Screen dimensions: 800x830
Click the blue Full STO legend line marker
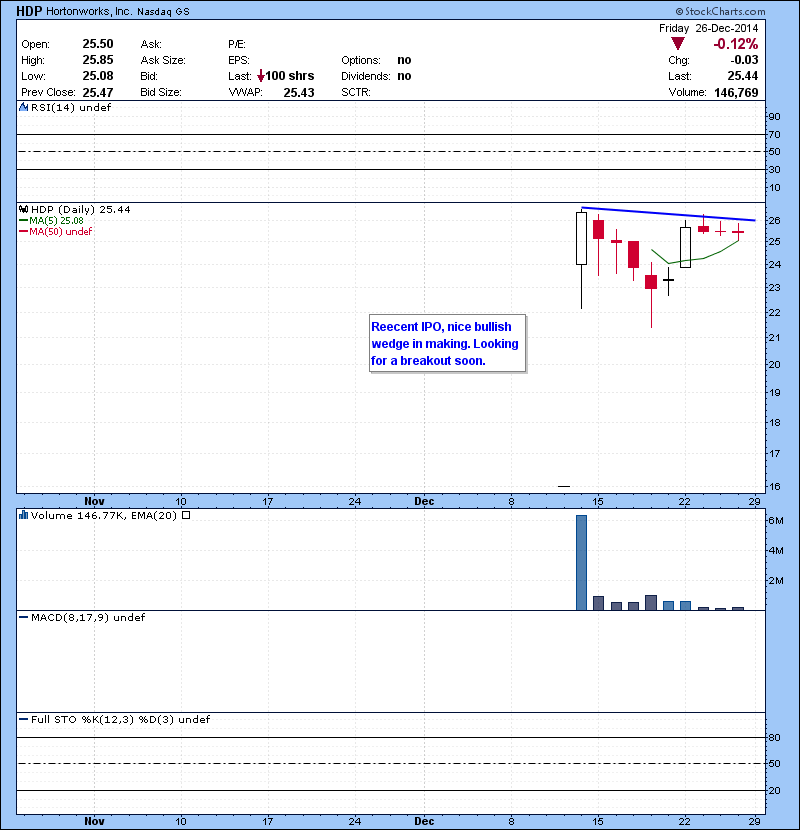pos(23,719)
